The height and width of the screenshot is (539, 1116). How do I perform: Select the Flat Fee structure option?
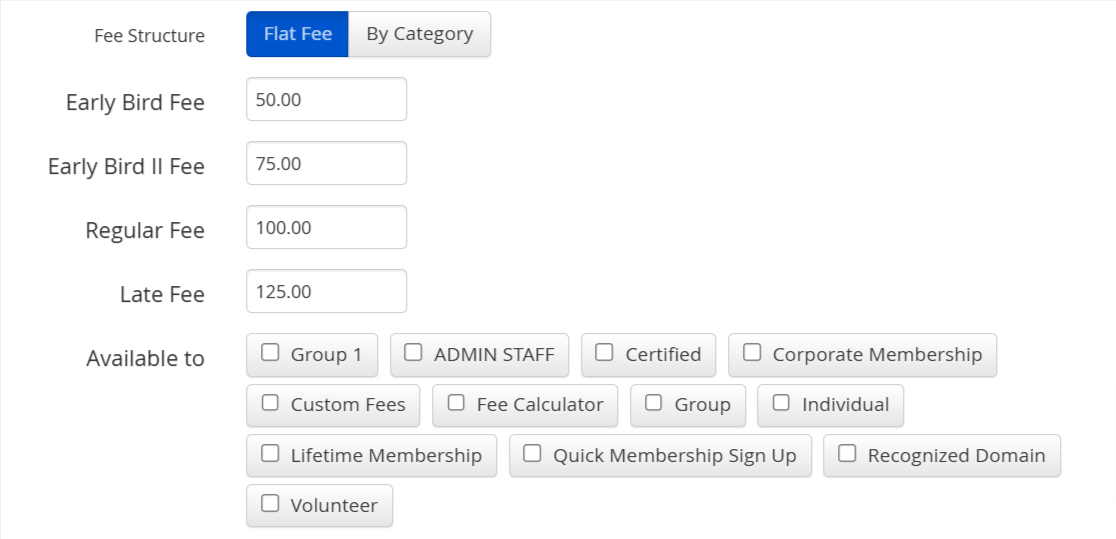pos(297,34)
